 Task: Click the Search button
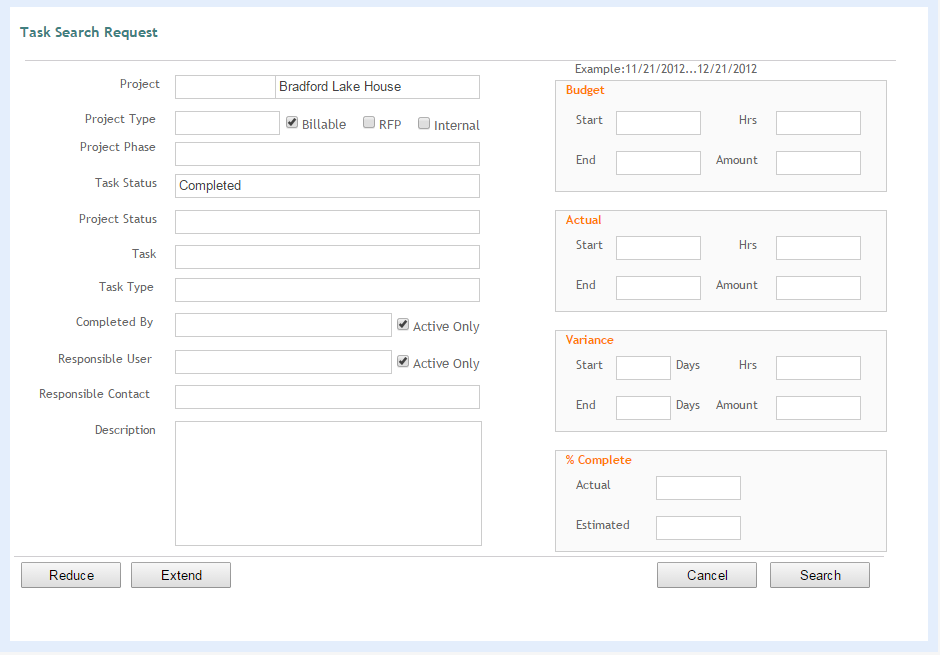click(x=819, y=575)
